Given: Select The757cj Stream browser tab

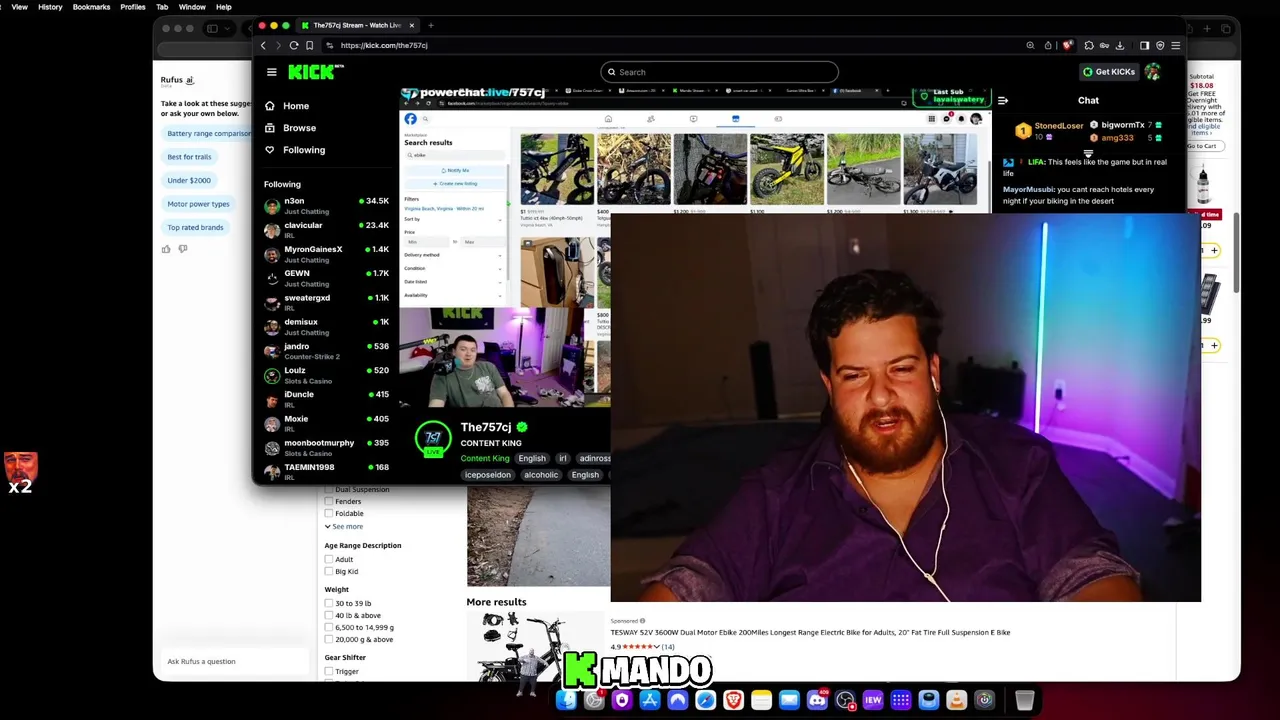Looking at the screenshot, I should (x=358, y=25).
